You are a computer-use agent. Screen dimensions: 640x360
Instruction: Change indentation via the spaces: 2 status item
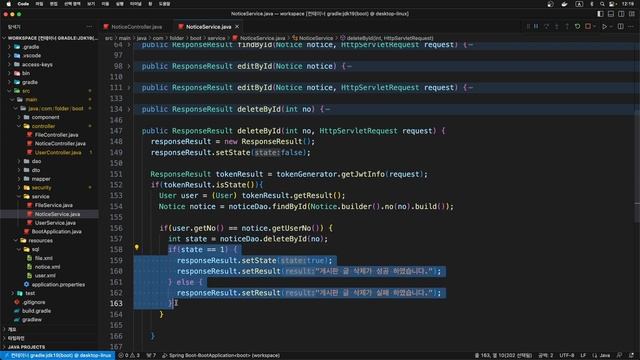(545, 356)
